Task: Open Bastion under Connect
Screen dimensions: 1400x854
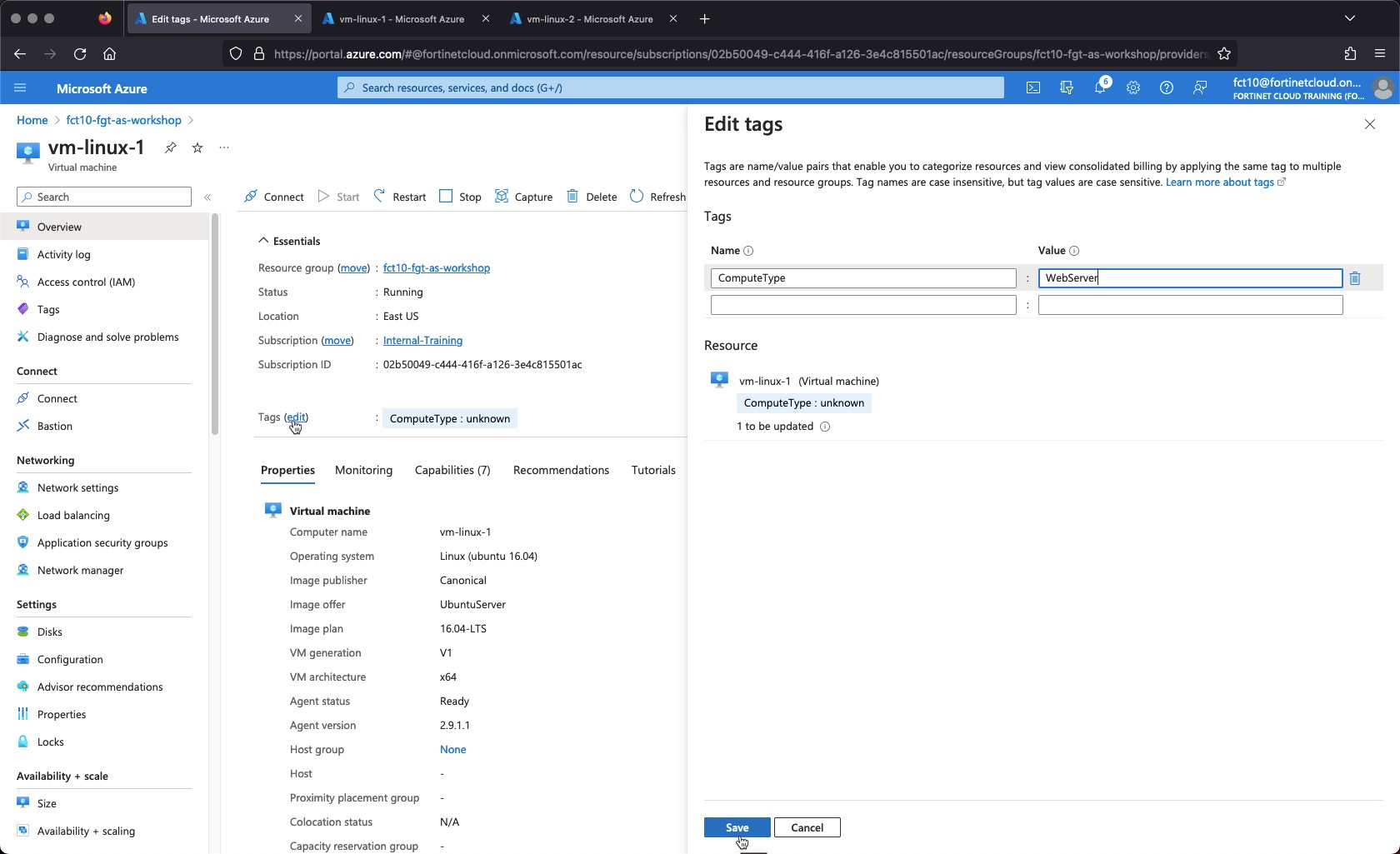Action: 104,427
